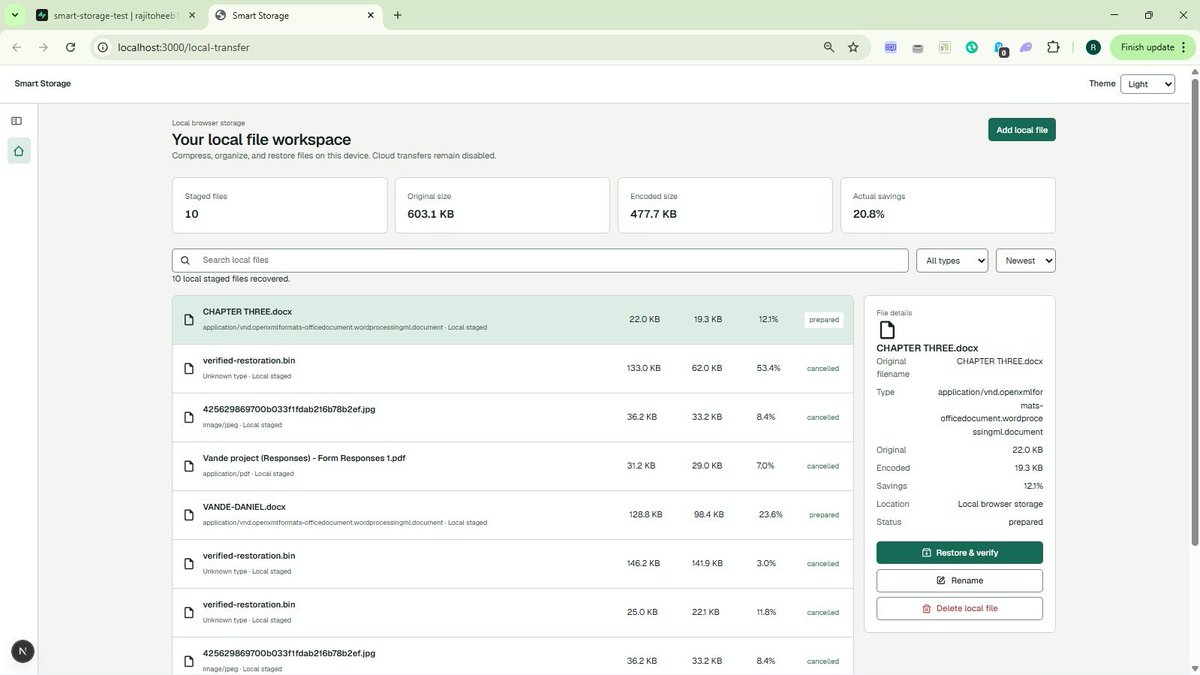Click the prepared status on VANDE-DANIEL.docx row
Image resolution: width=1200 pixels, height=675 pixels.
coord(824,515)
